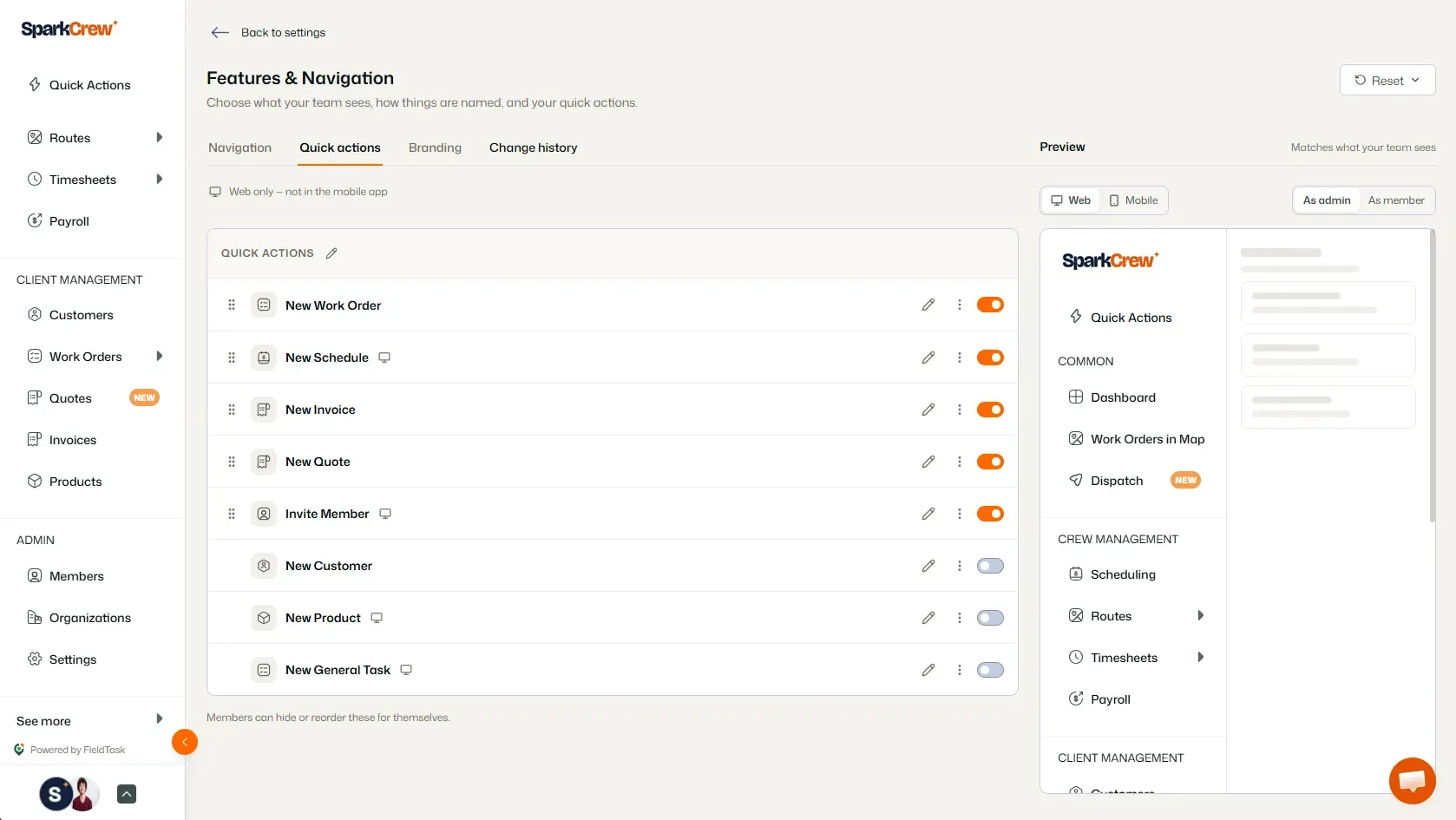Enable New General Task switch
The image size is (1456, 820).
point(990,670)
